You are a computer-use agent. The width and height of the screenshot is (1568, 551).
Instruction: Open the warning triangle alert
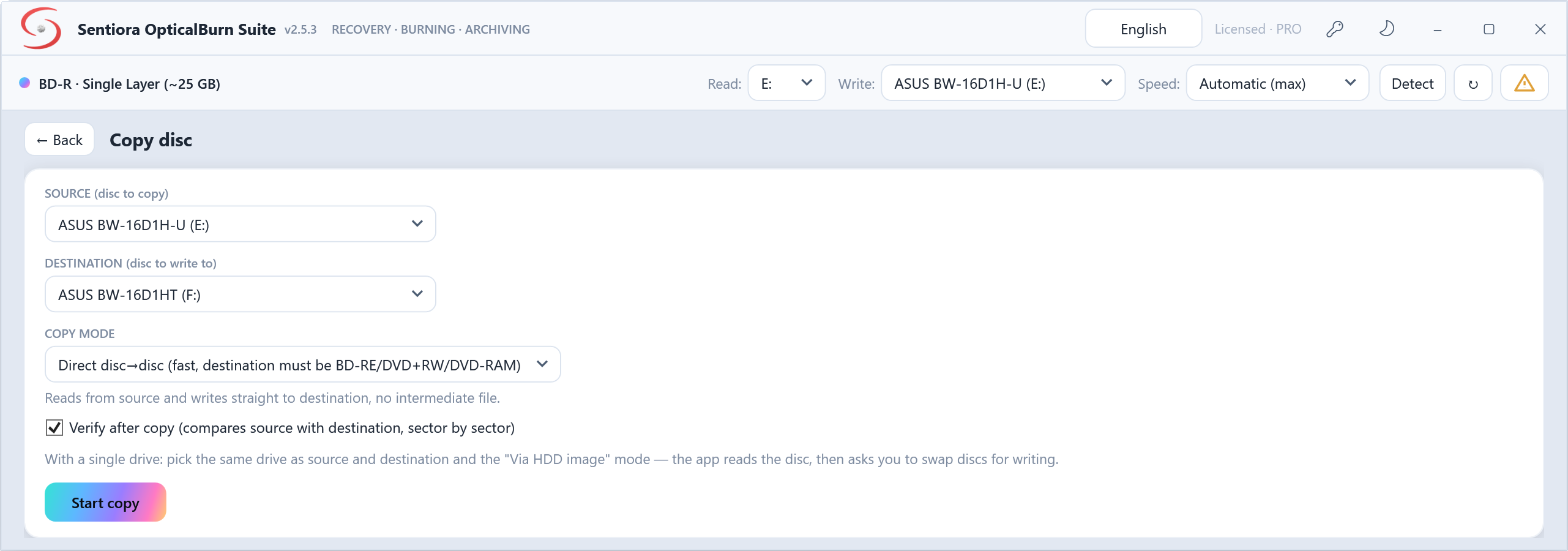tap(1525, 83)
